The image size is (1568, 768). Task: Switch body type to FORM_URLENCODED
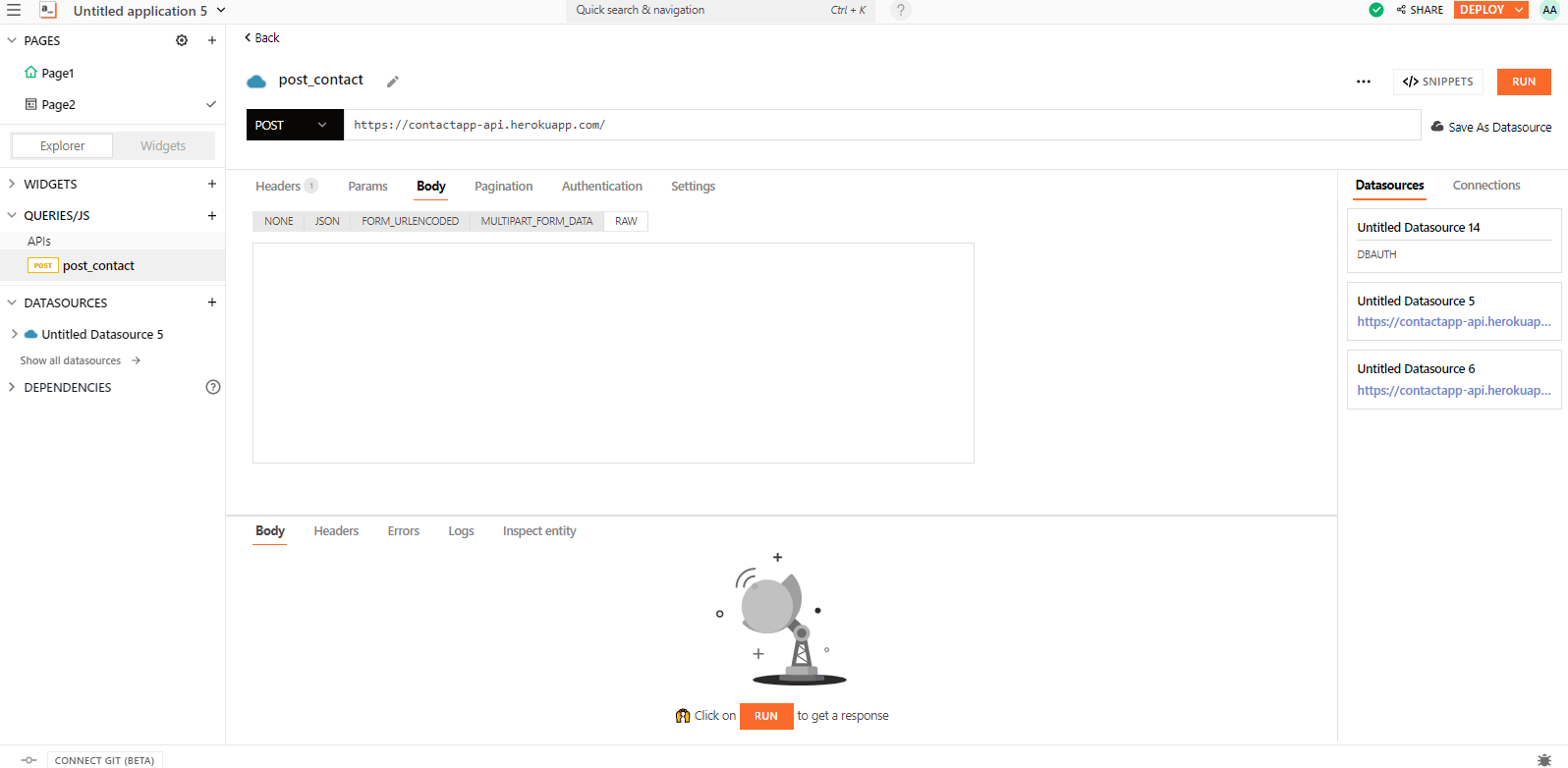[x=410, y=221]
